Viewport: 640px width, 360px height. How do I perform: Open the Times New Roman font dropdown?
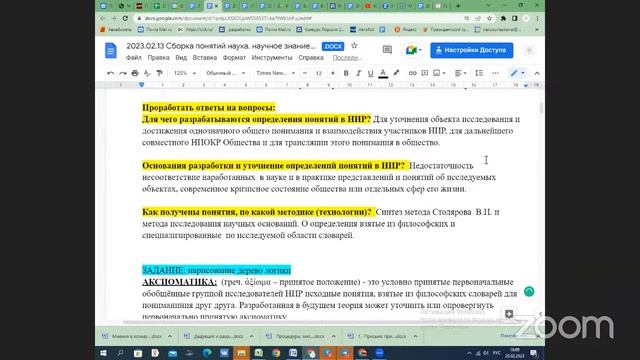pos(276,73)
